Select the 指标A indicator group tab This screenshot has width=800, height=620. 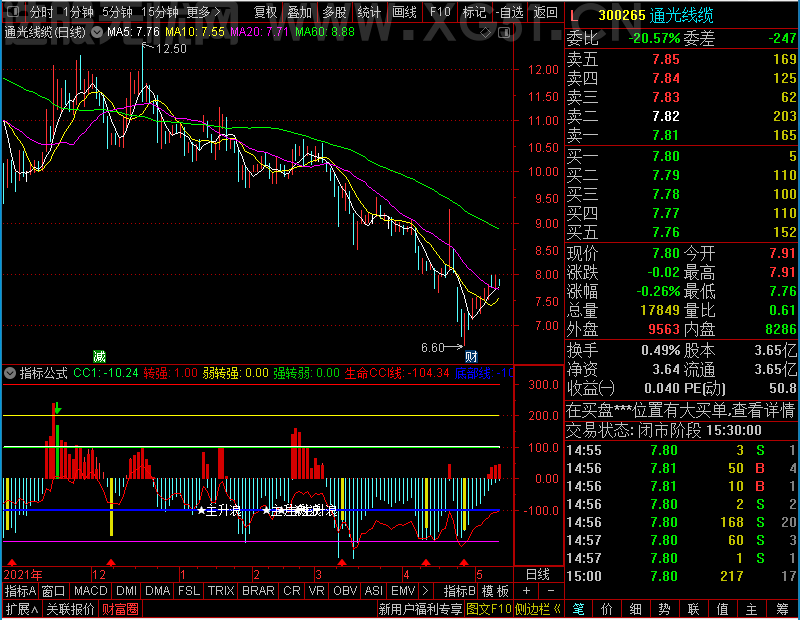click(20, 591)
